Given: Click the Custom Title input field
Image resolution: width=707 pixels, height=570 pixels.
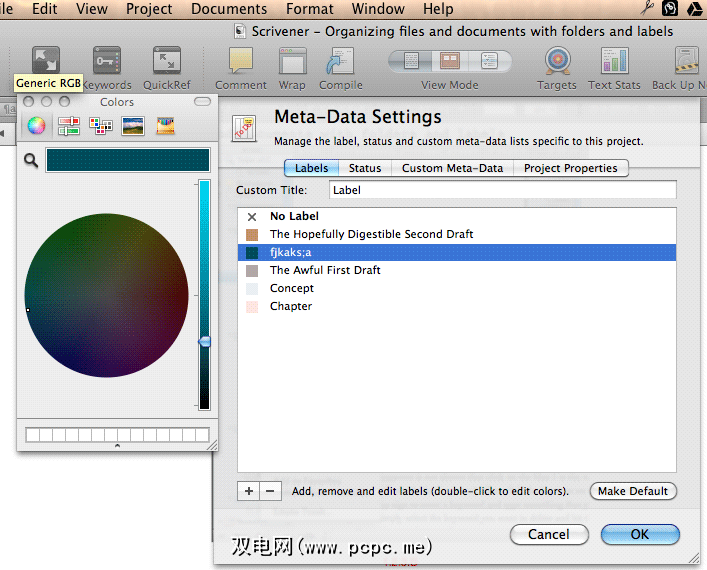Looking at the screenshot, I should tap(503, 190).
